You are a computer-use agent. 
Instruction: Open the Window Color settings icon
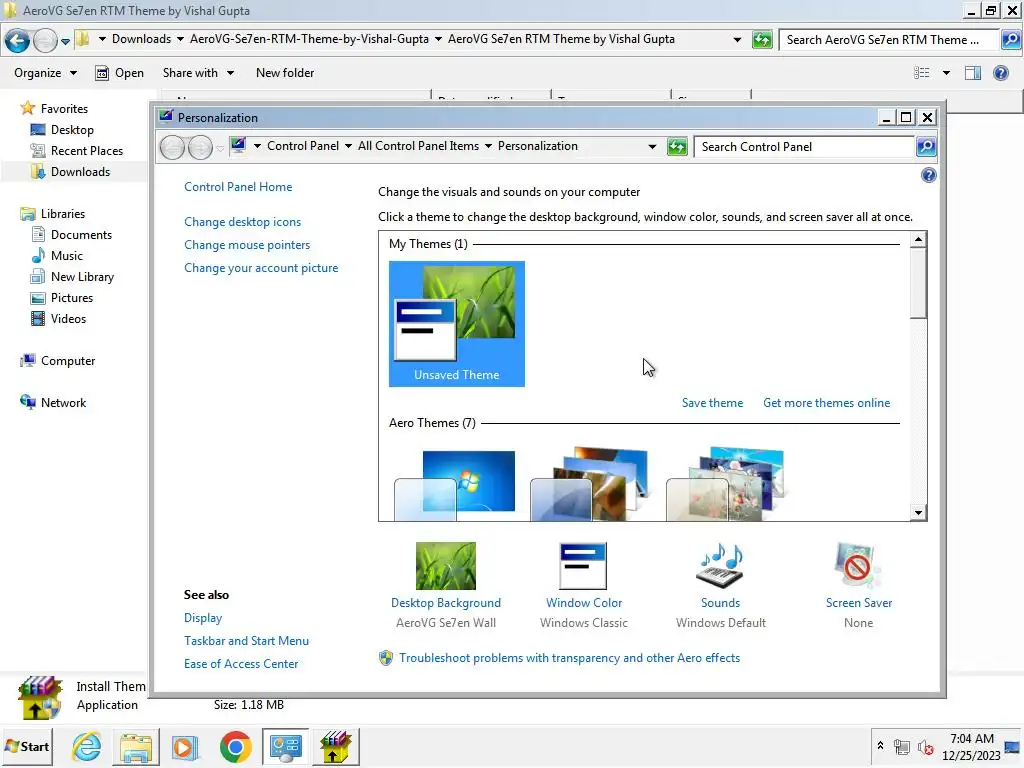tap(583, 566)
